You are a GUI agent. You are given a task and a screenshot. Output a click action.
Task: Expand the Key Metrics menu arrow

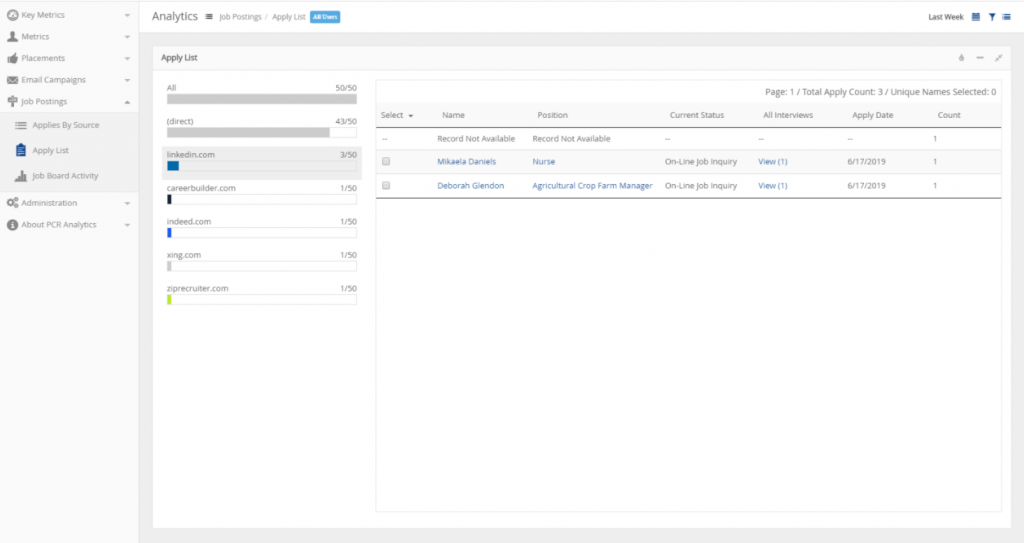tap(127, 15)
